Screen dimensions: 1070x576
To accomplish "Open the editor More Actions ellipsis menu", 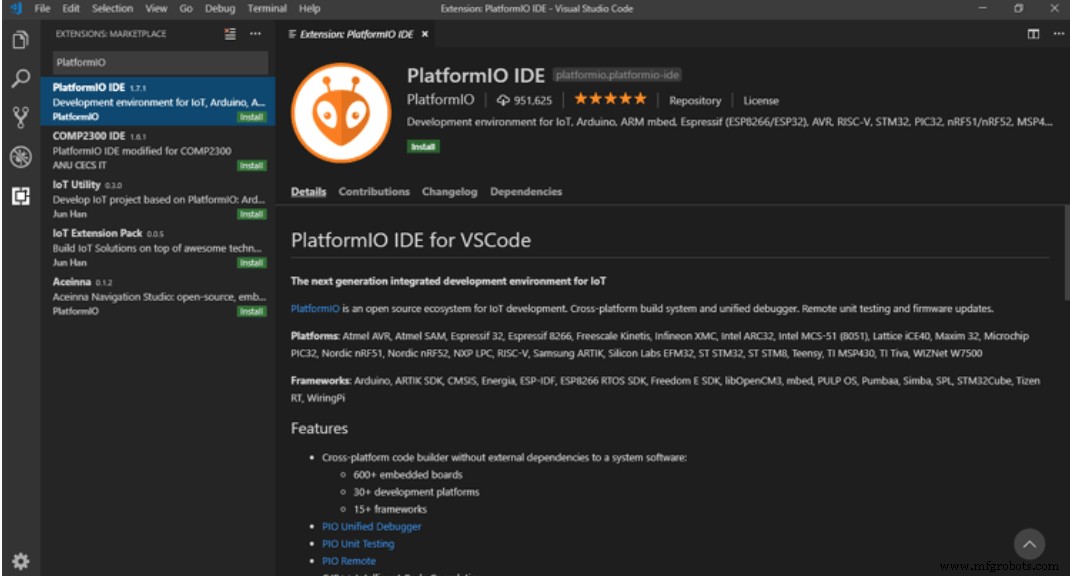I will point(1057,33).
